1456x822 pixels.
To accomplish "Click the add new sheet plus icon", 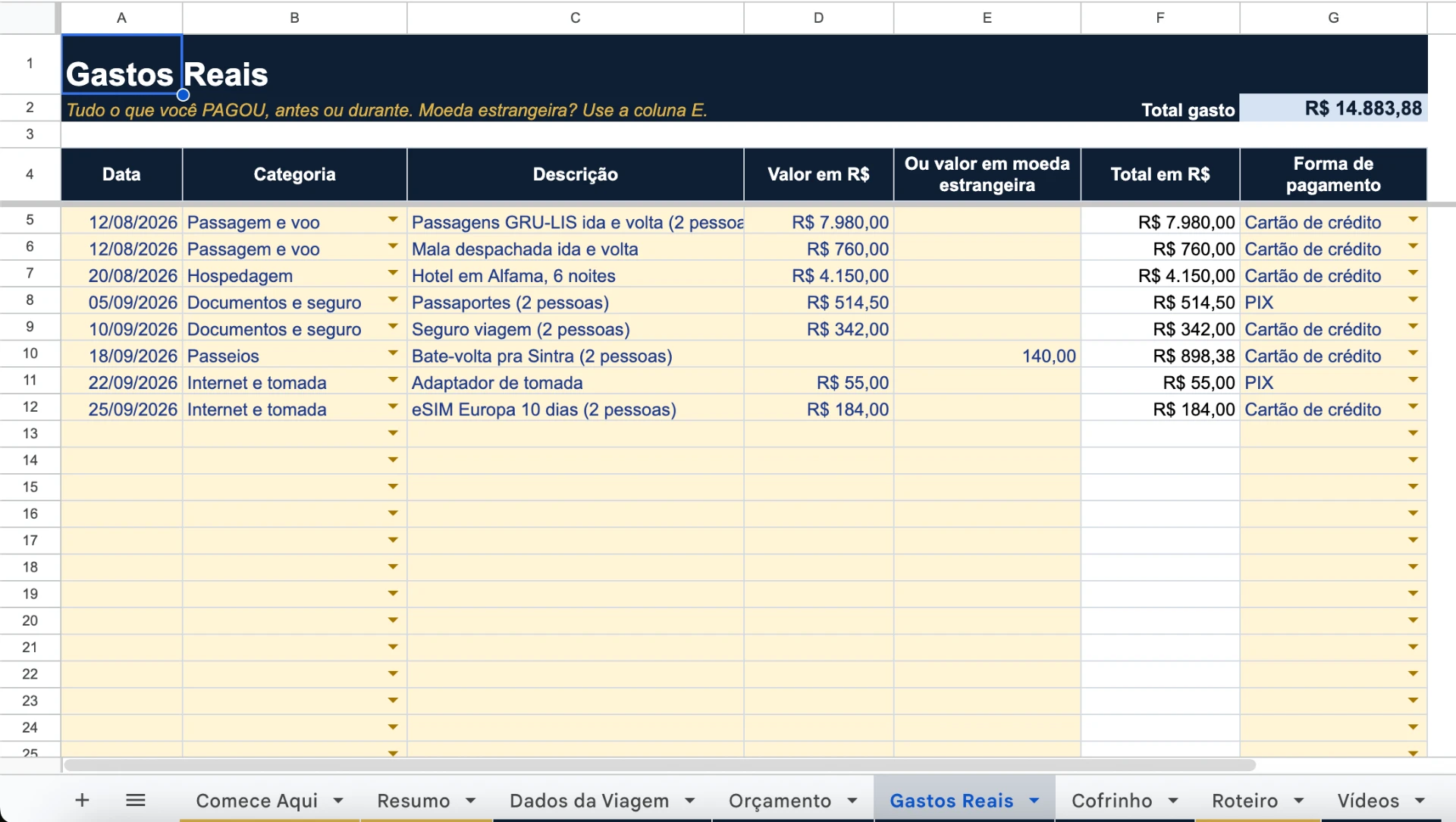I will pos(82,800).
